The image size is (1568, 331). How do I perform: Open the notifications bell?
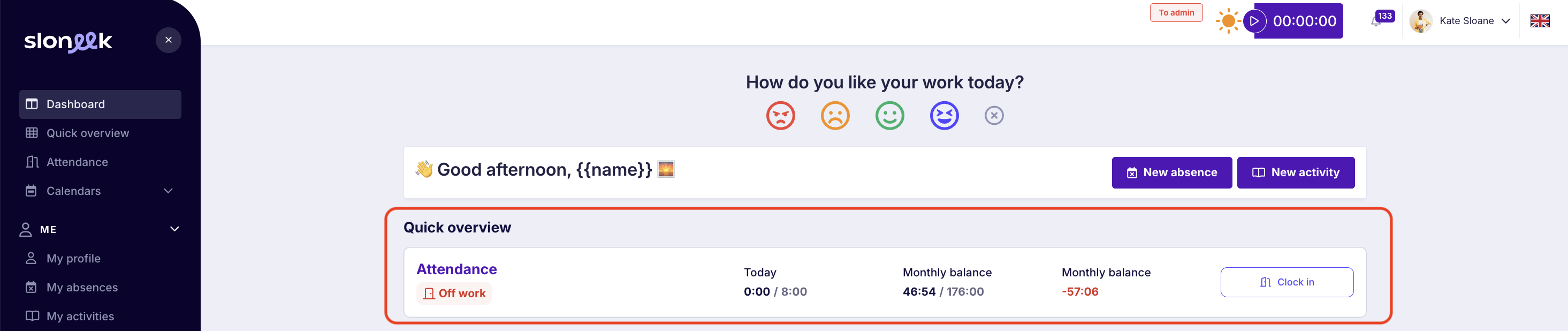(1376, 21)
